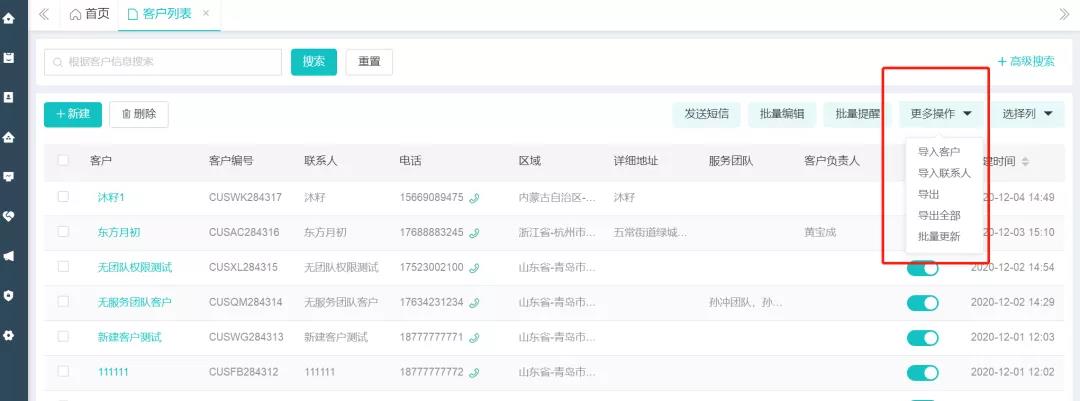Sort by the 创建时间 column sort arrows
The height and width of the screenshot is (401, 1080).
[1024, 162]
